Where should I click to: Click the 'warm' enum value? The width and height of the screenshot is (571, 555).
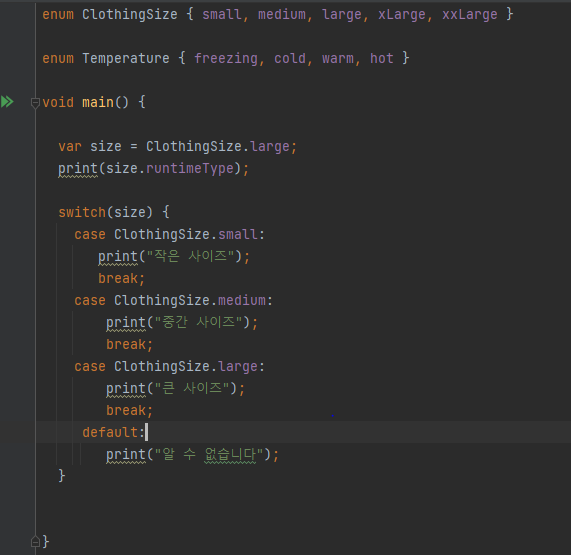338,58
